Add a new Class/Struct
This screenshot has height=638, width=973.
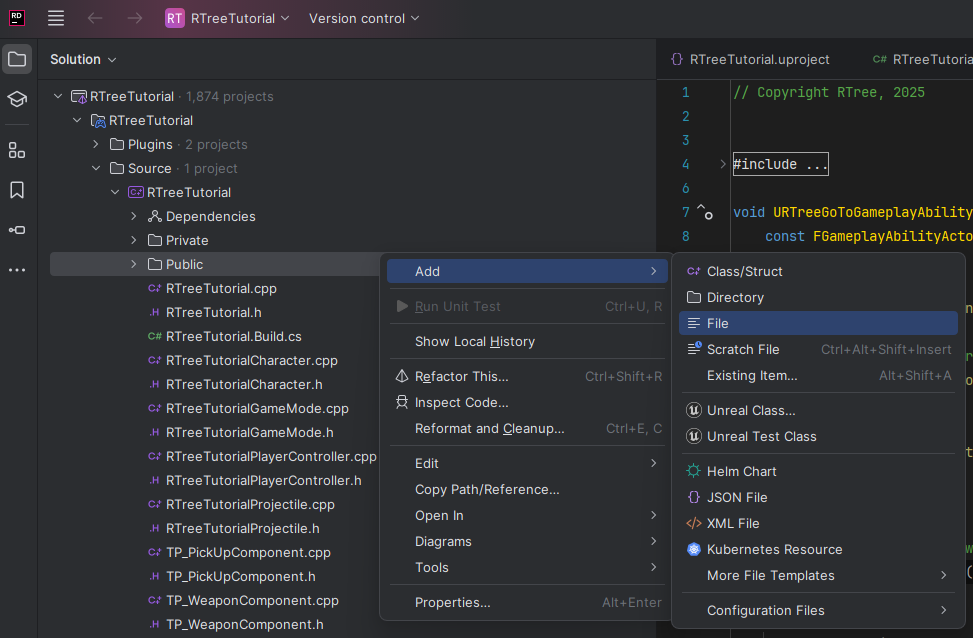pyautogui.click(x=818, y=271)
